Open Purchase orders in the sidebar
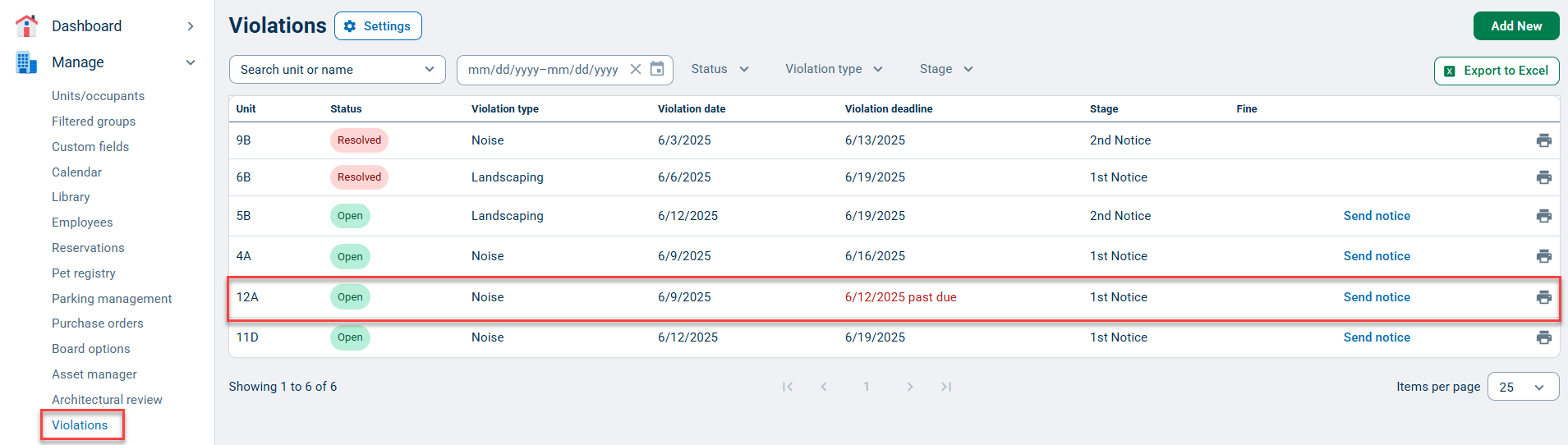 [x=98, y=323]
